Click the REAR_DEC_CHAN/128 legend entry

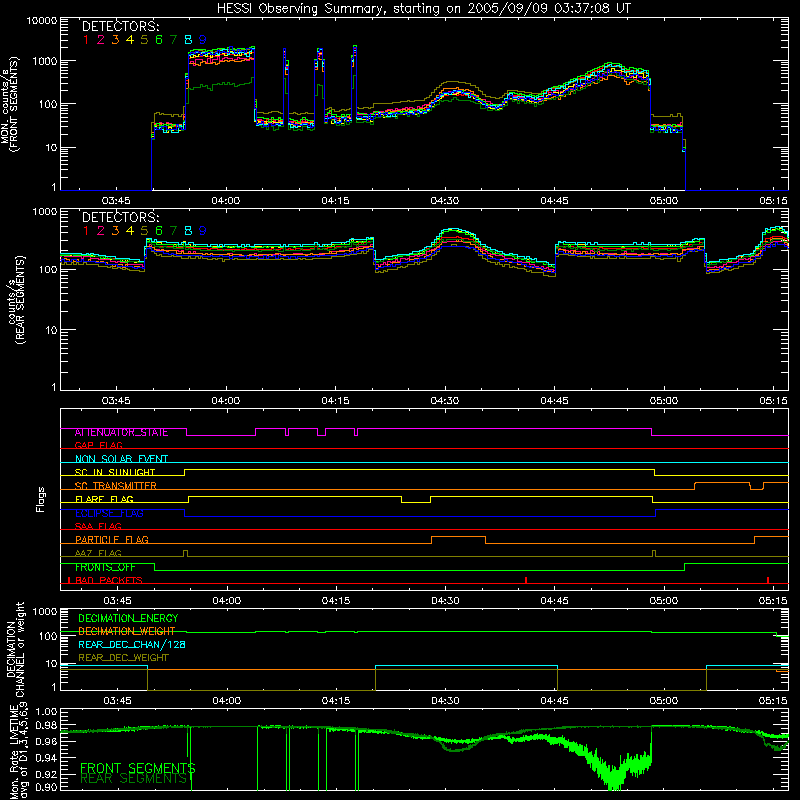[x=132, y=644]
